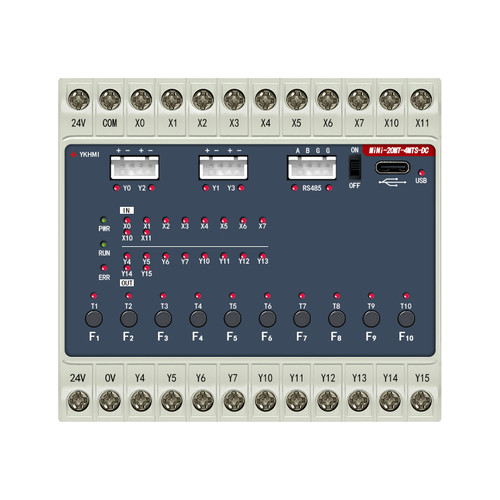Click the 24V screw terminal beside COM
This screenshot has width=500, height=500.
click(79, 99)
